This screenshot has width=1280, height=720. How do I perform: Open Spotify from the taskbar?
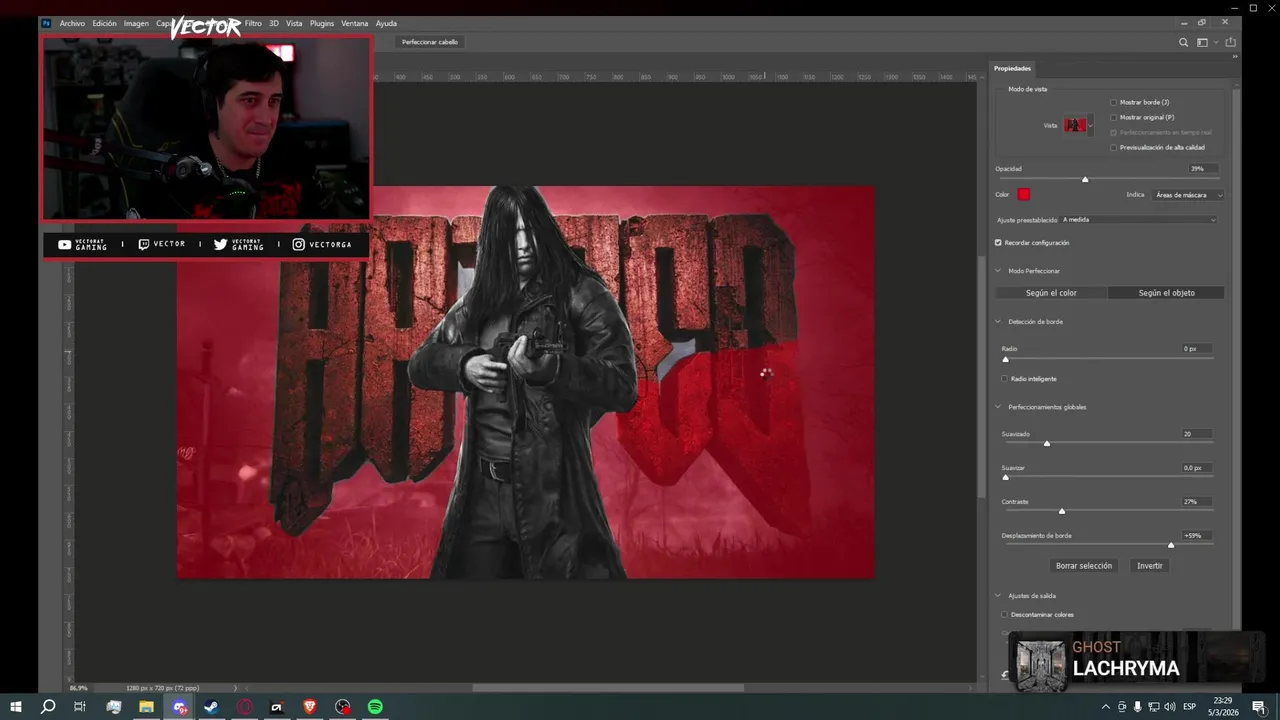coord(375,707)
